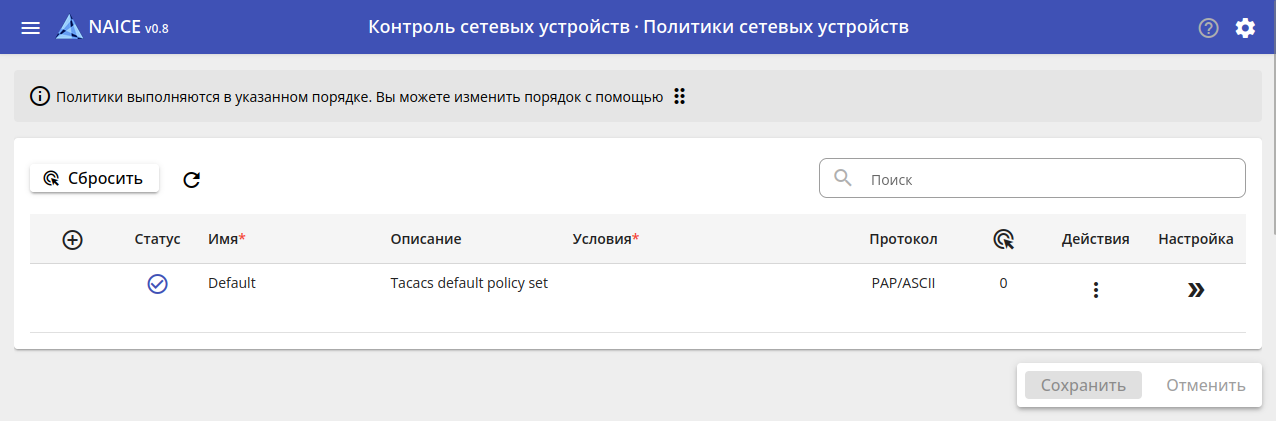Click the Отменить button
Screen dimensions: 1276x421
[1206, 385]
